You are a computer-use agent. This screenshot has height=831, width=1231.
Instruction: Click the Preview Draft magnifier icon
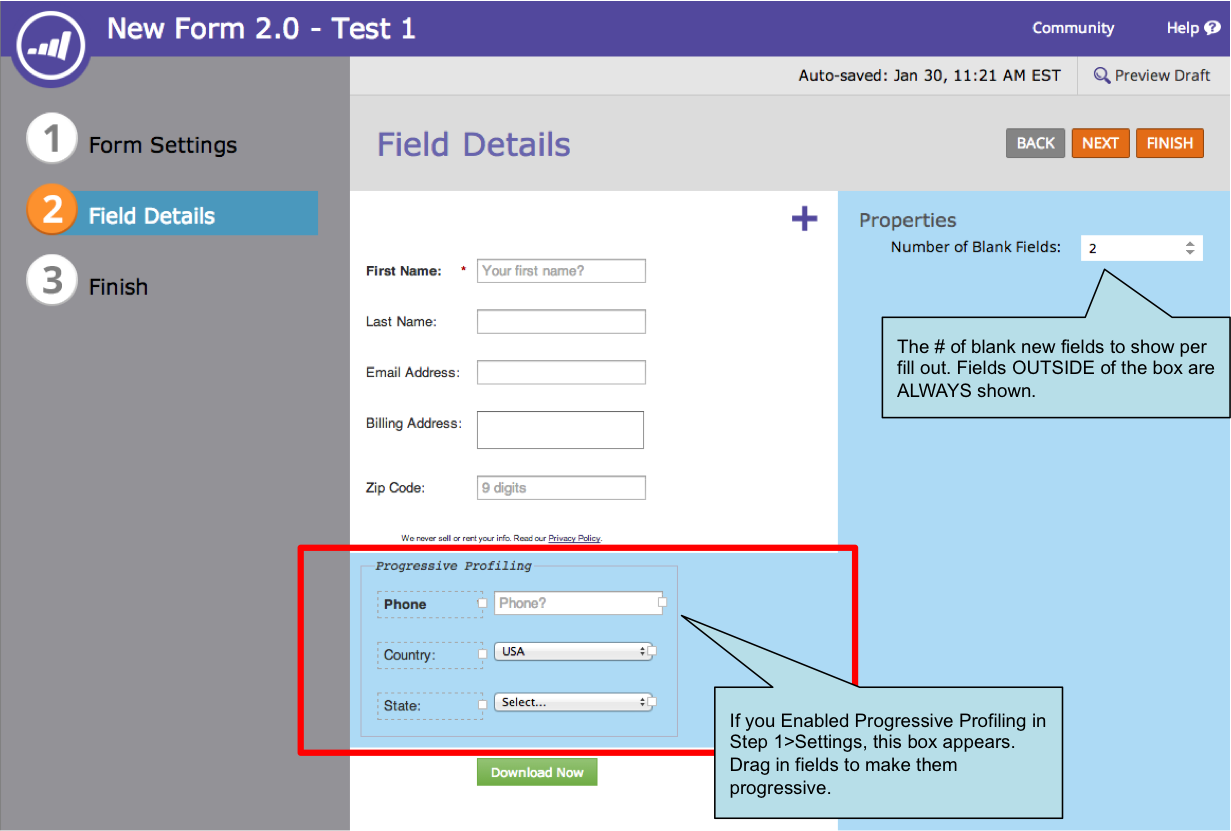(x=1102, y=76)
